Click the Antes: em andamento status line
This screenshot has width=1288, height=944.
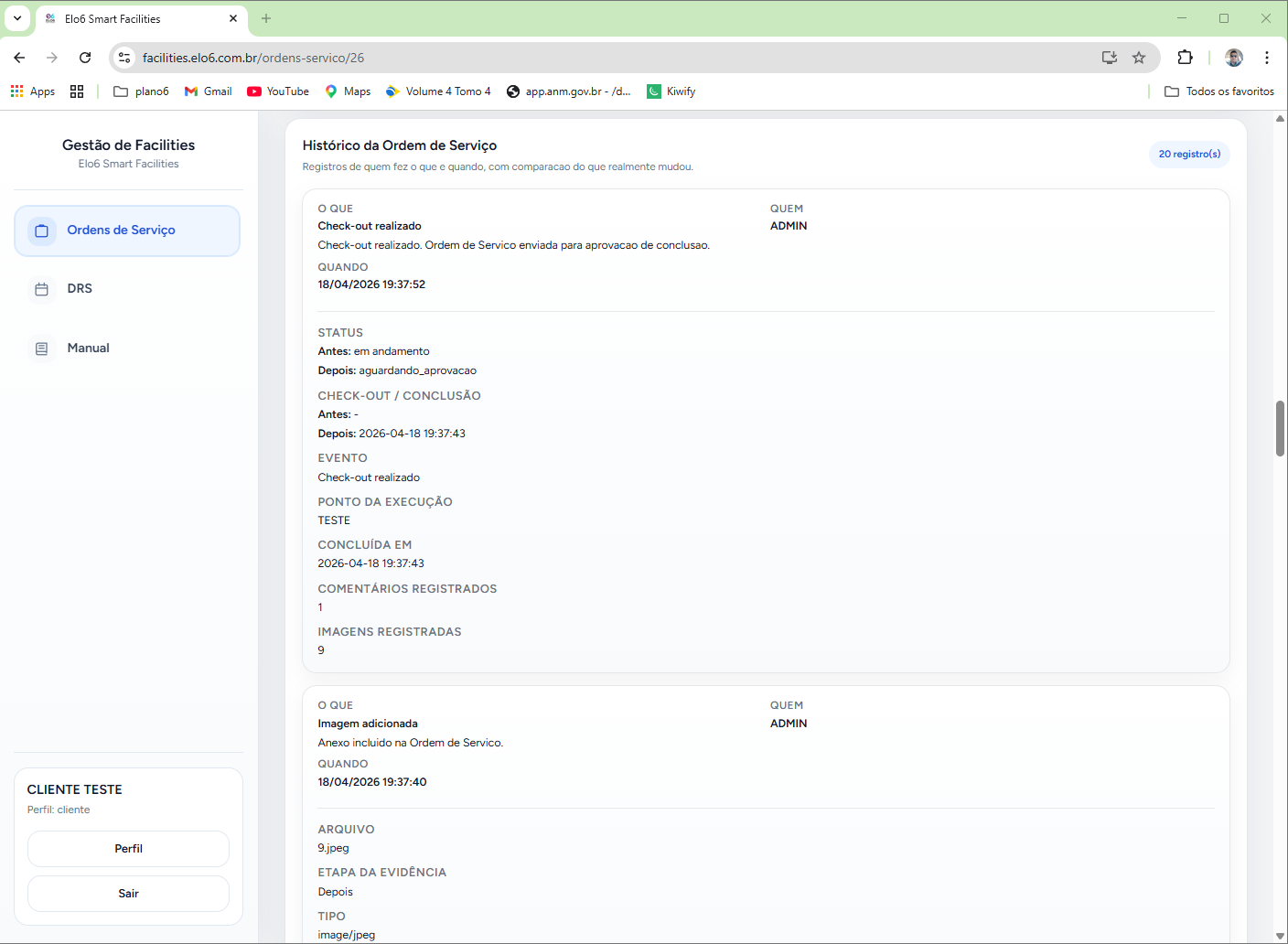373,351
